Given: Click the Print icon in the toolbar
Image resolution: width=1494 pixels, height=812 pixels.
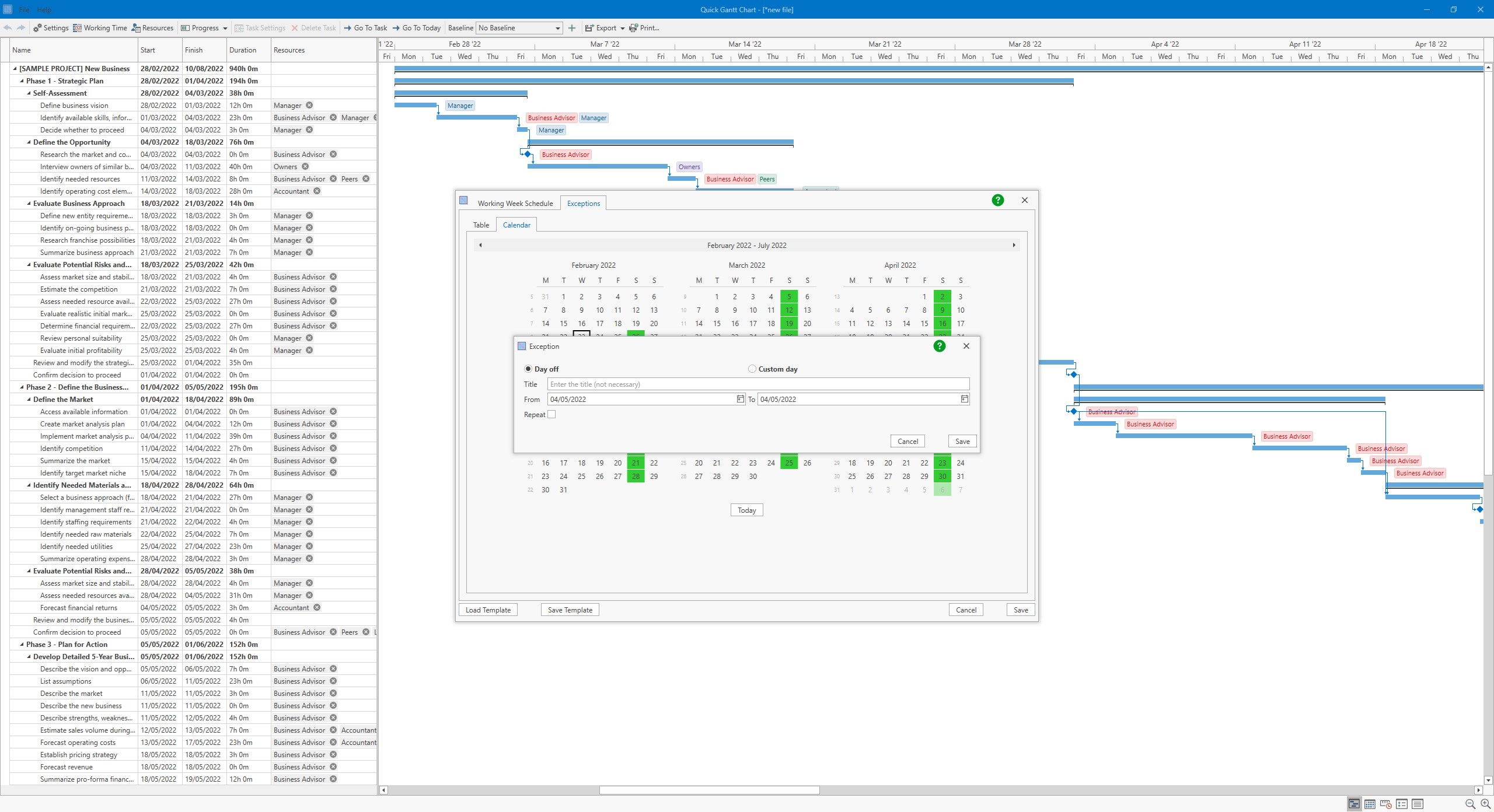Looking at the screenshot, I should 634,27.
